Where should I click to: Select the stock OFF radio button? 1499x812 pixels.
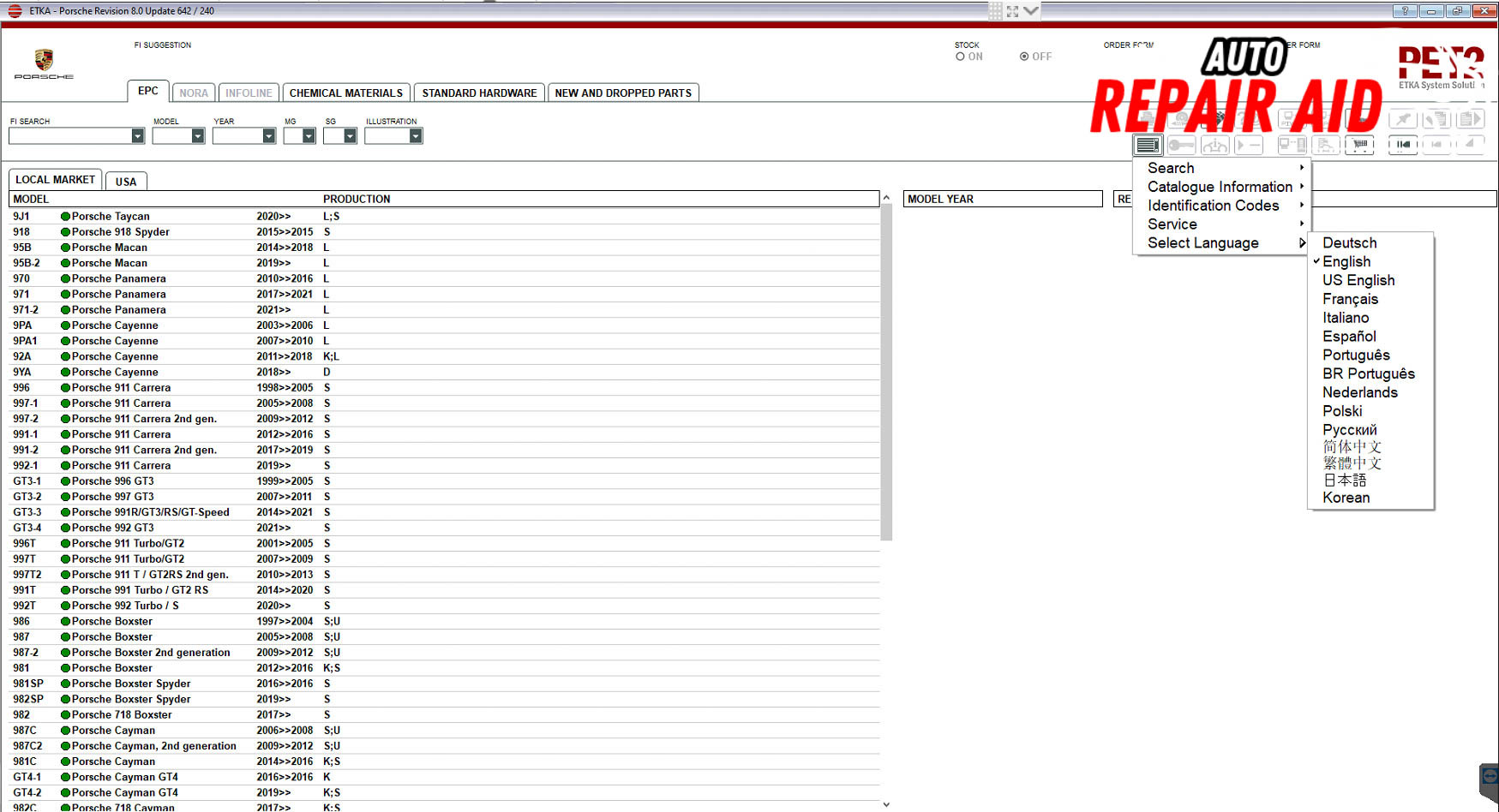pyautogui.click(x=1024, y=57)
